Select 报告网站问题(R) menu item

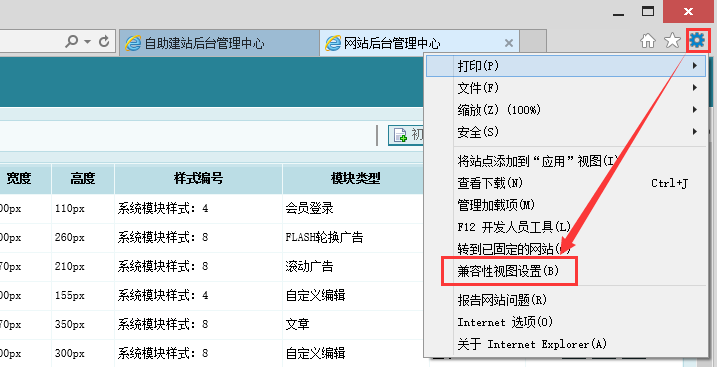point(566,300)
